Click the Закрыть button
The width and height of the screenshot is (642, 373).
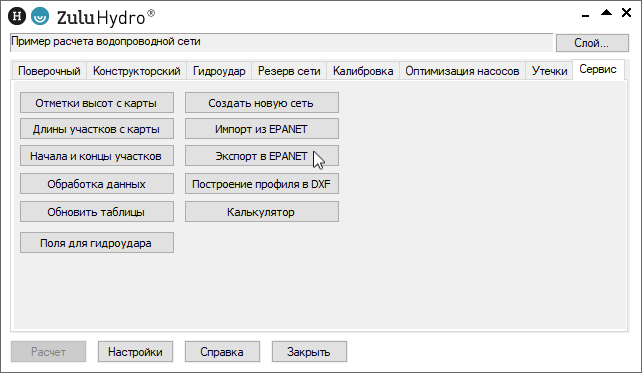309,352
